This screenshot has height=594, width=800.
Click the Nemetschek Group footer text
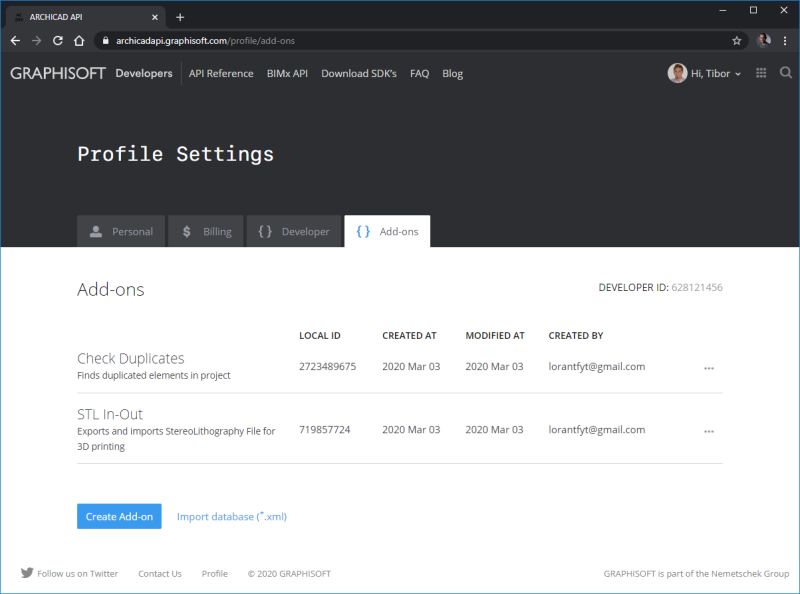click(696, 574)
